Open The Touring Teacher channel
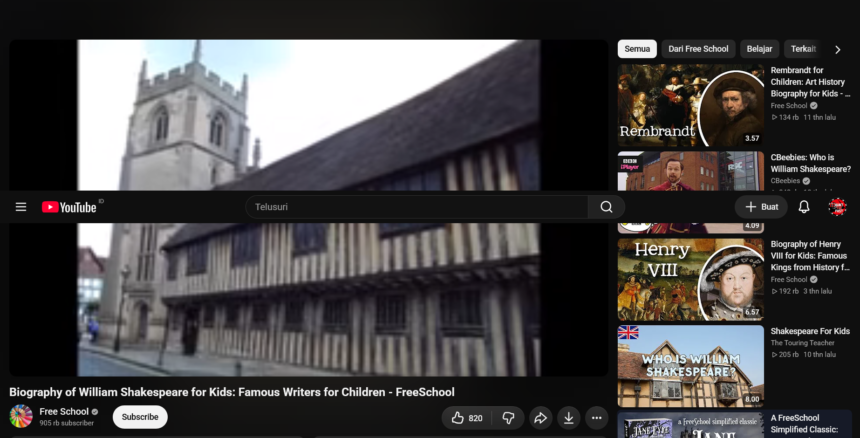Image resolution: width=860 pixels, height=438 pixels. point(802,343)
